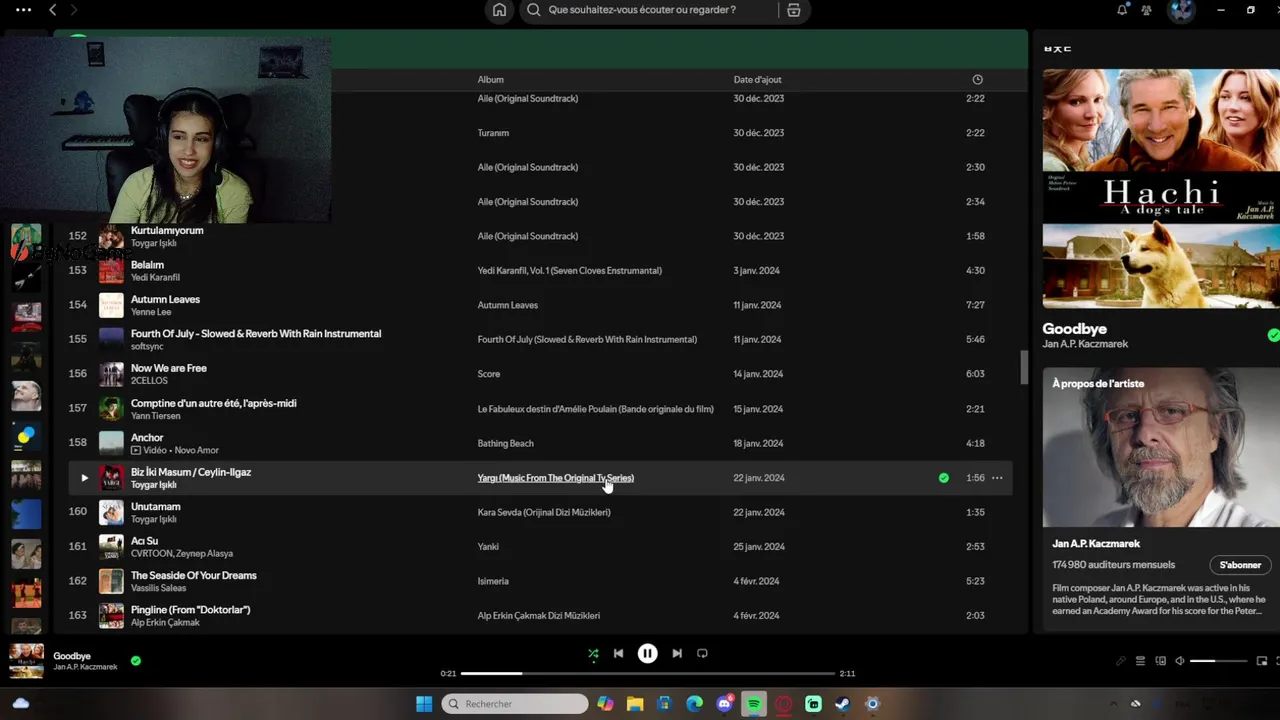Open the lyrics microphone icon

click(1120, 661)
